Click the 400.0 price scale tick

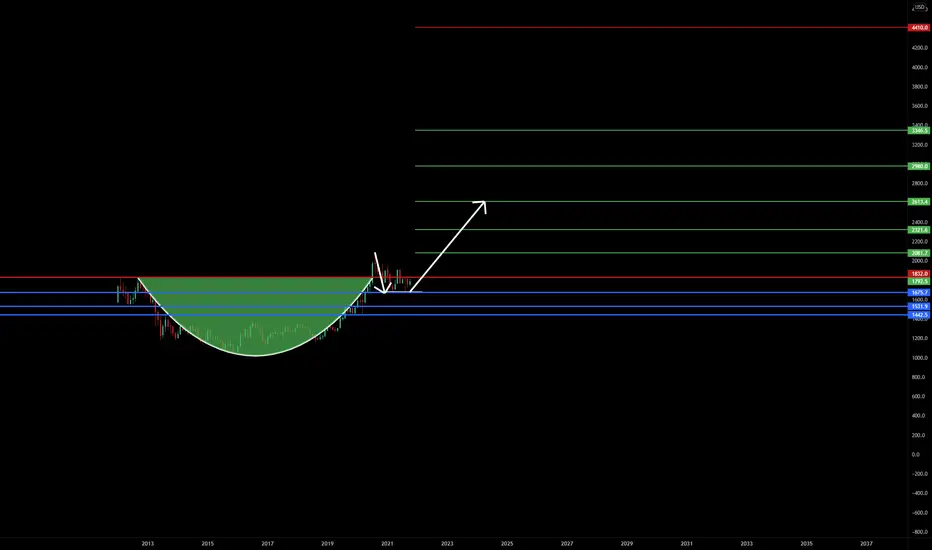tap(920, 416)
